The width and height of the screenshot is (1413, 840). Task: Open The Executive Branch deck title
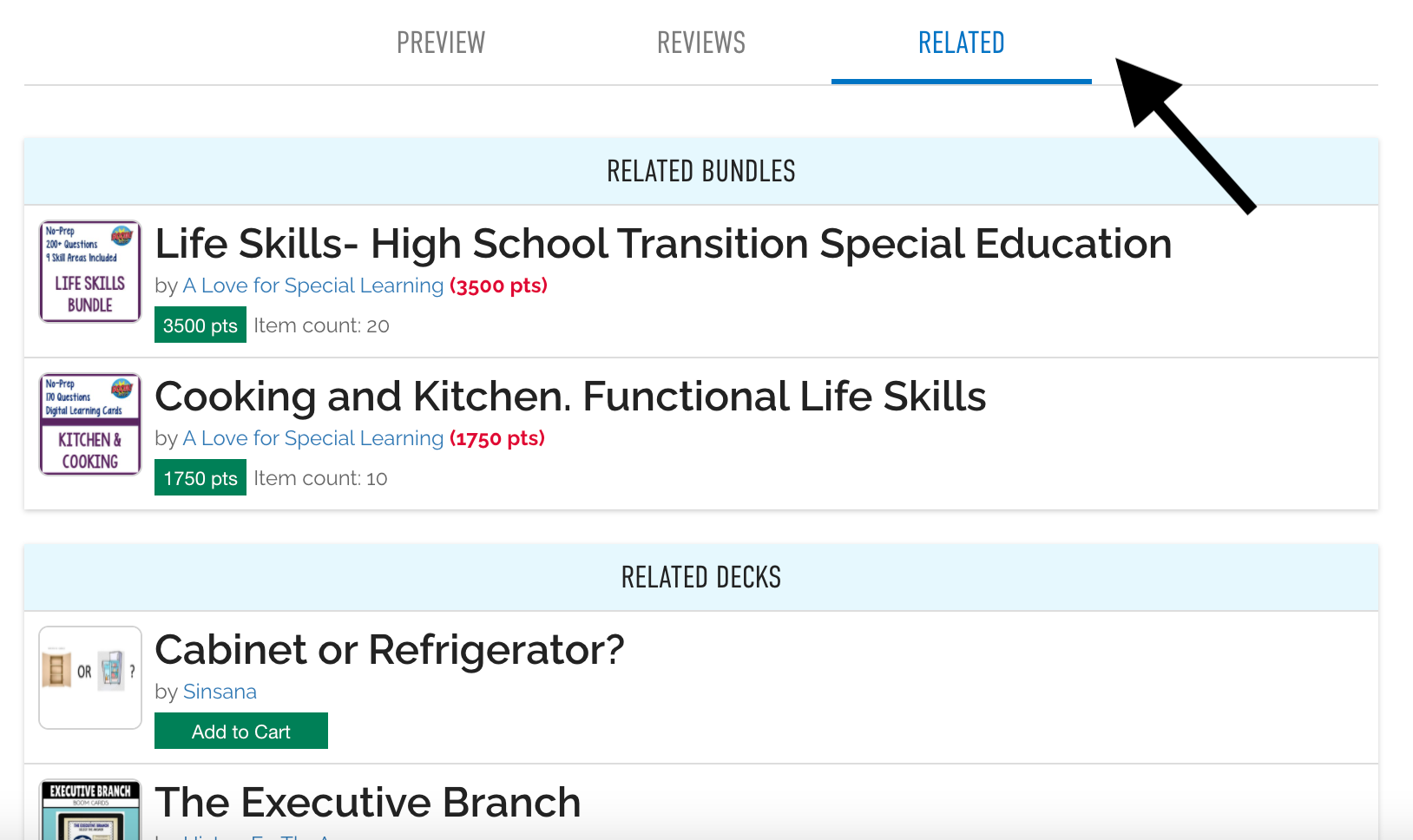pos(368,803)
